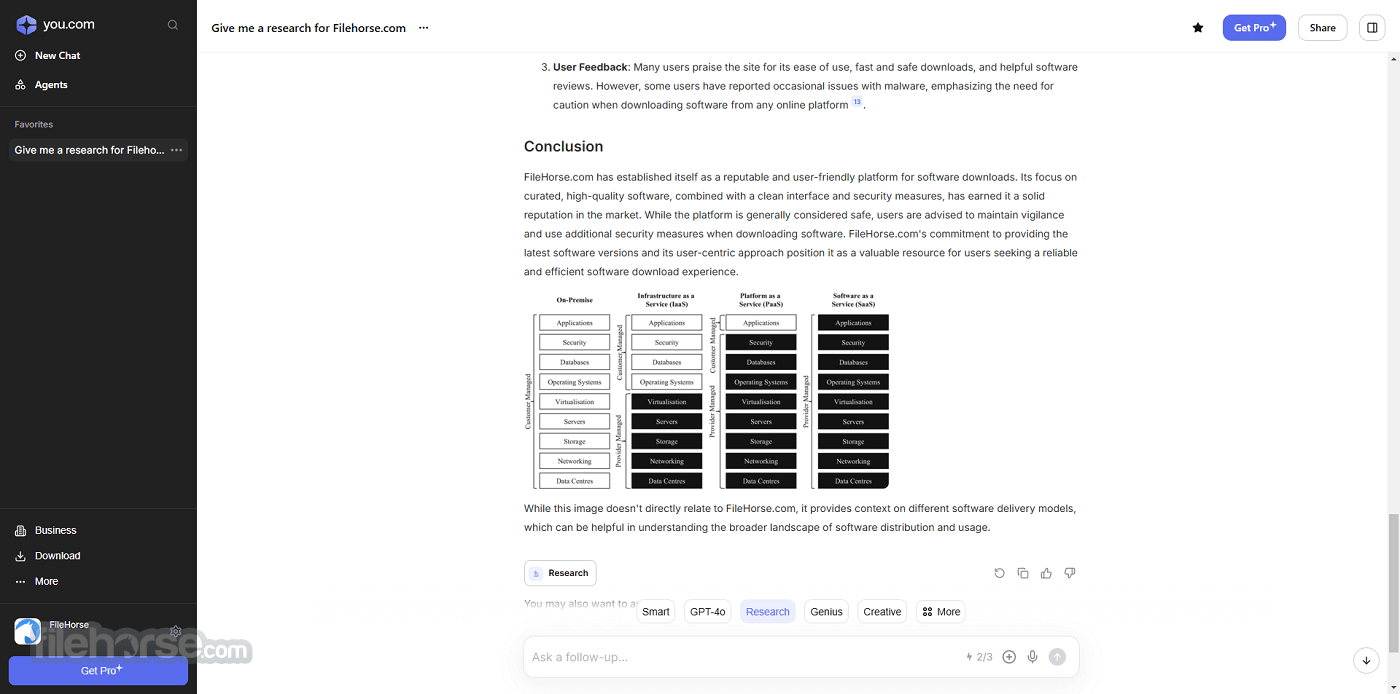Regenerate the response with retry icon
Image resolution: width=1400 pixels, height=694 pixels.
point(999,573)
